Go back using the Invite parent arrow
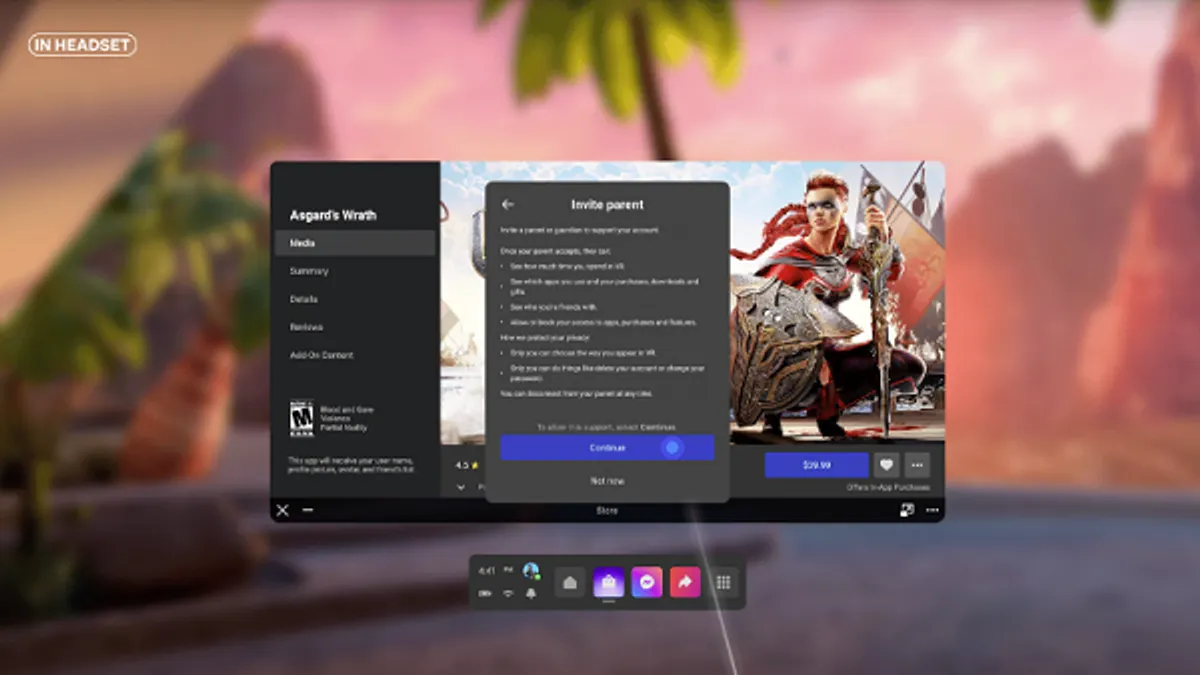The width and height of the screenshot is (1200, 675). coord(507,204)
